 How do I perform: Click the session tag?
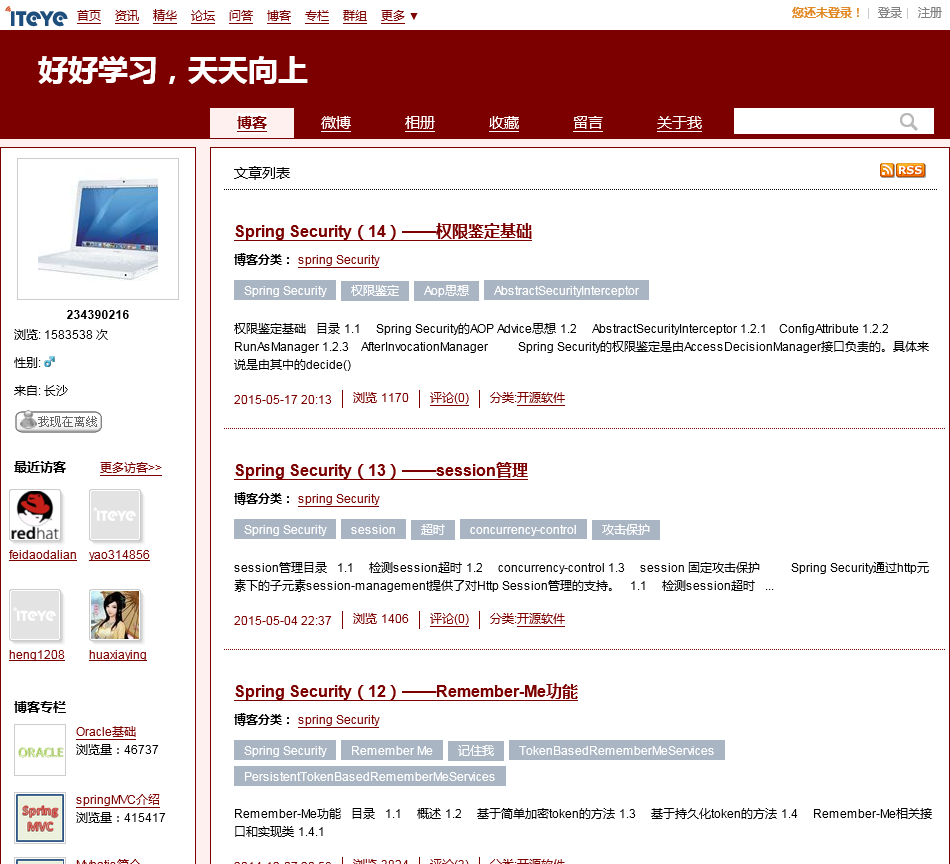(x=373, y=530)
